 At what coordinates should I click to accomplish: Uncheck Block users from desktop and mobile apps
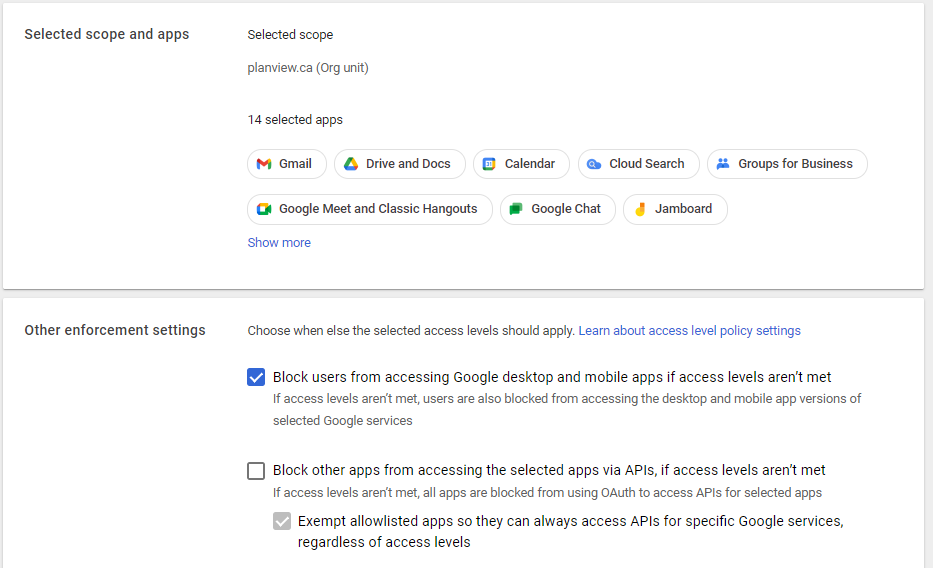click(256, 377)
